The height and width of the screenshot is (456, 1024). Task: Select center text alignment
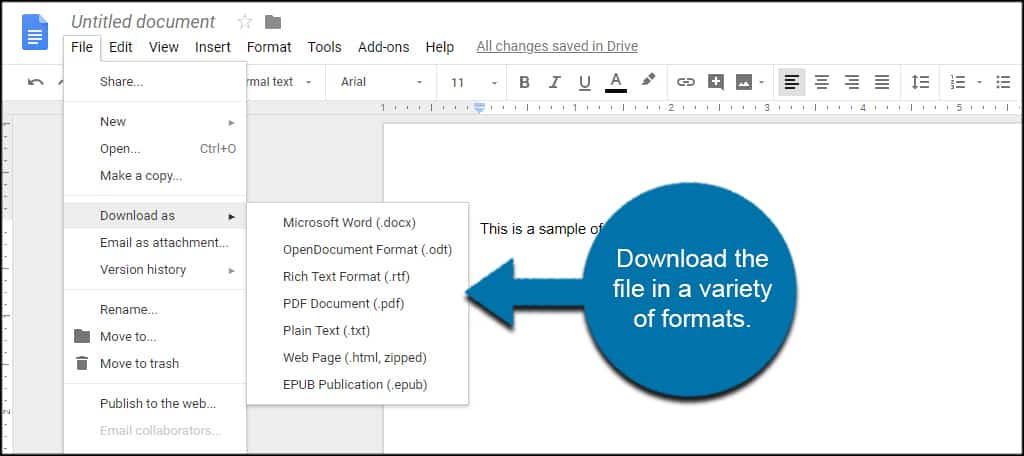pos(822,82)
